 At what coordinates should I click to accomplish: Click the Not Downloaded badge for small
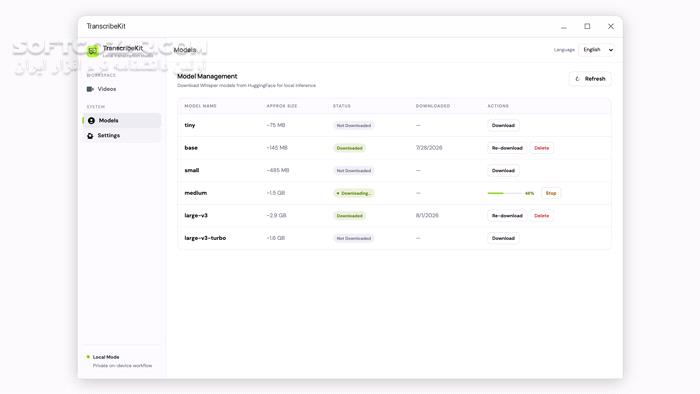click(354, 170)
